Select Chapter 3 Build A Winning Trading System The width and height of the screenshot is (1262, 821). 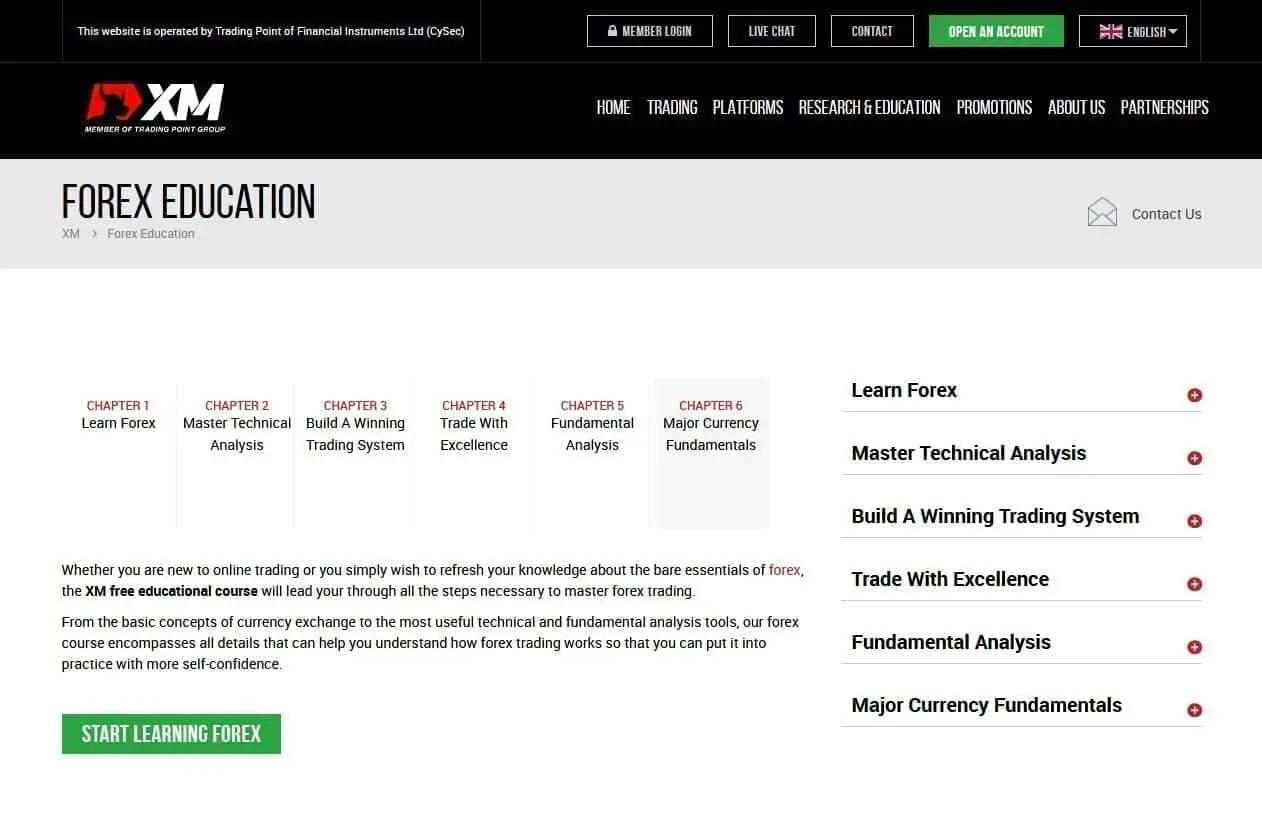tap(355, 425)
